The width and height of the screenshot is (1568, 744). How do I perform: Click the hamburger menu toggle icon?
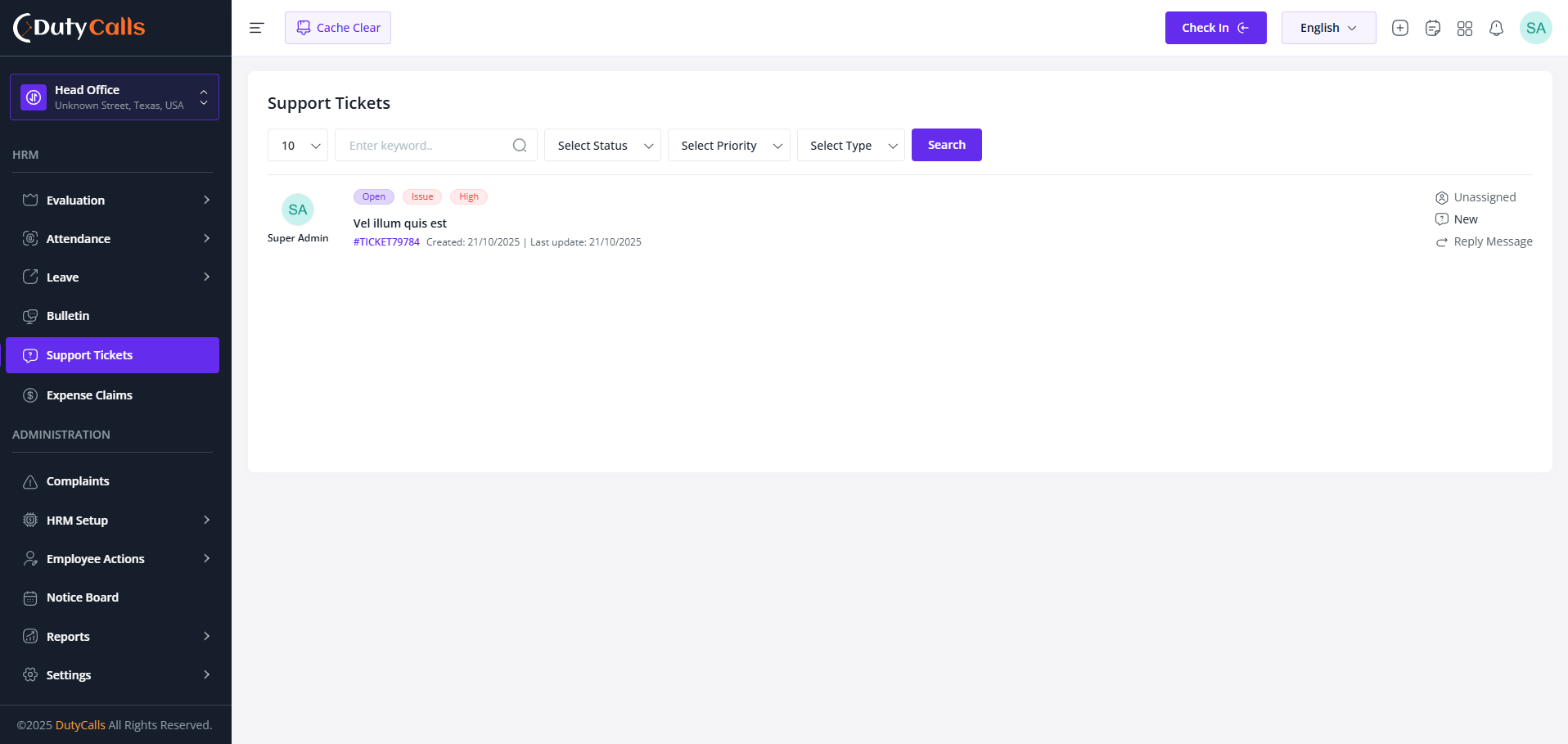point(256,28)
